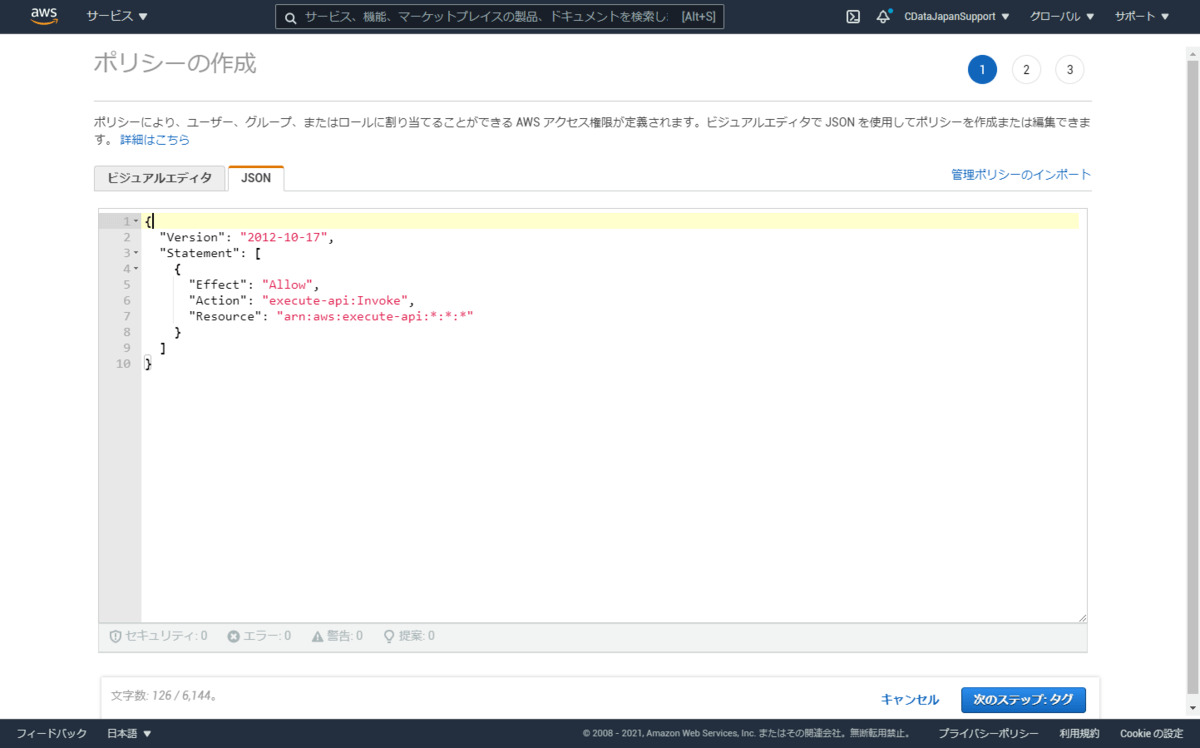Launch CloudShell terminal icon
Screen dimensions: 1200x748
(853, 16)
